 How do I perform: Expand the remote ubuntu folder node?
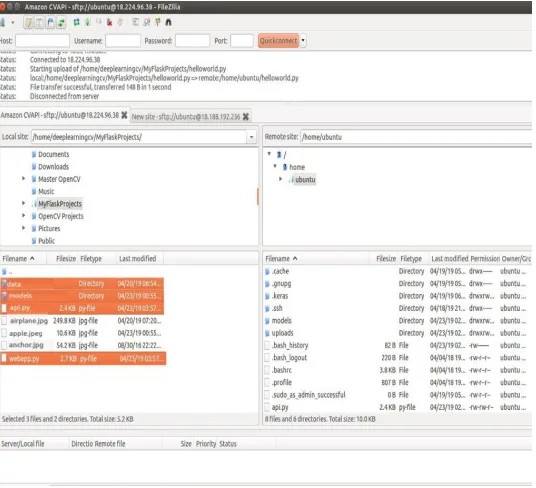281,179
